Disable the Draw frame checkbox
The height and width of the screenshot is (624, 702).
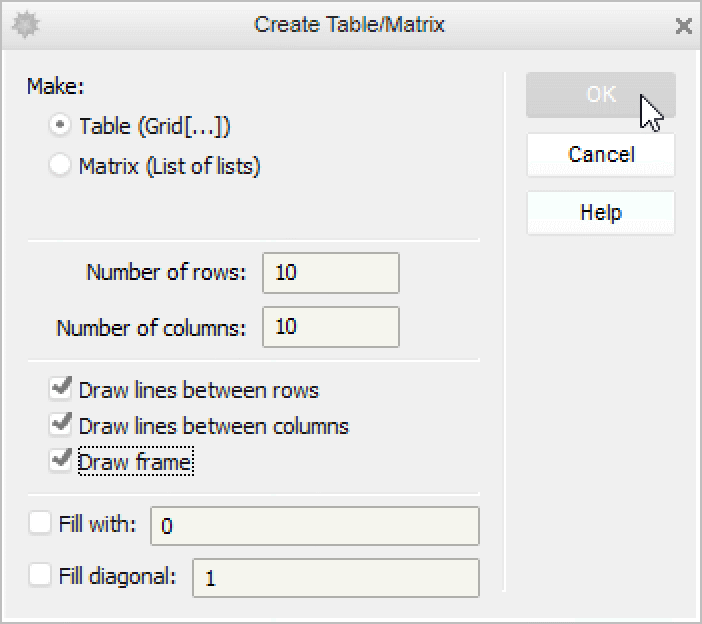pos(61,461)
